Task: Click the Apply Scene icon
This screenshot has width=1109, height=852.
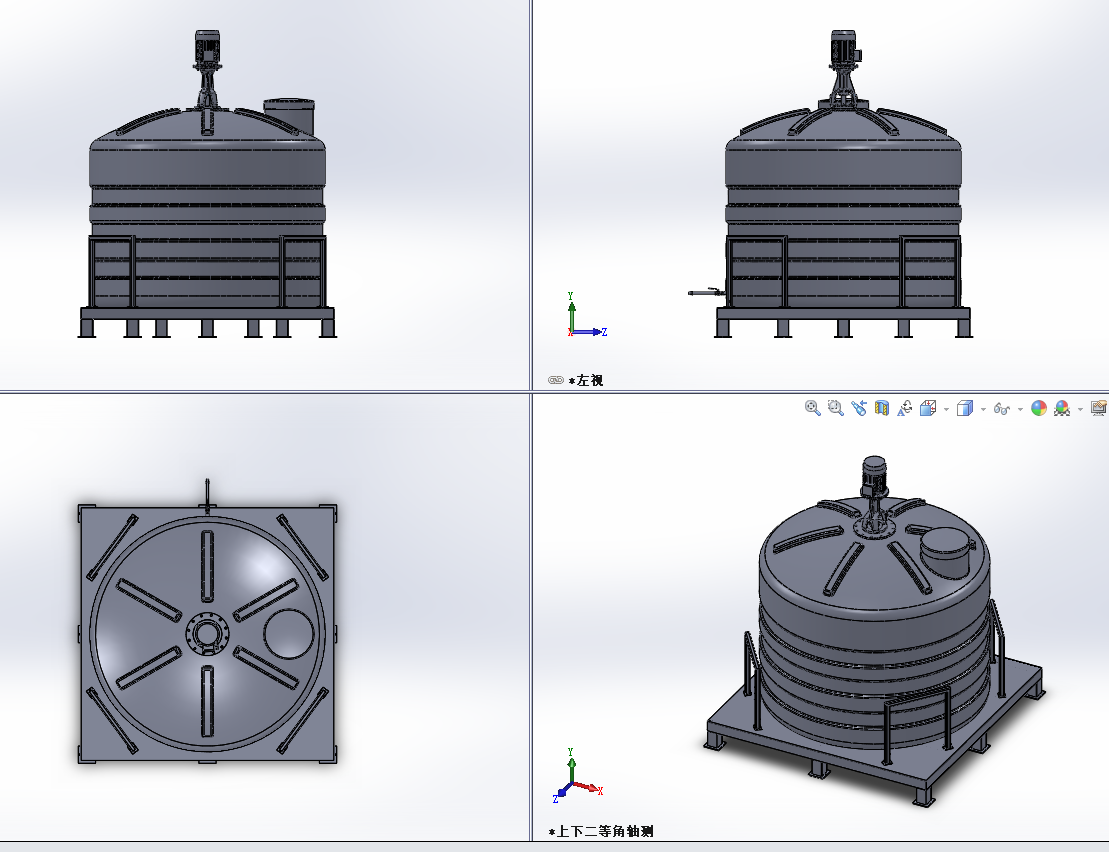Action: (1062, 408)
